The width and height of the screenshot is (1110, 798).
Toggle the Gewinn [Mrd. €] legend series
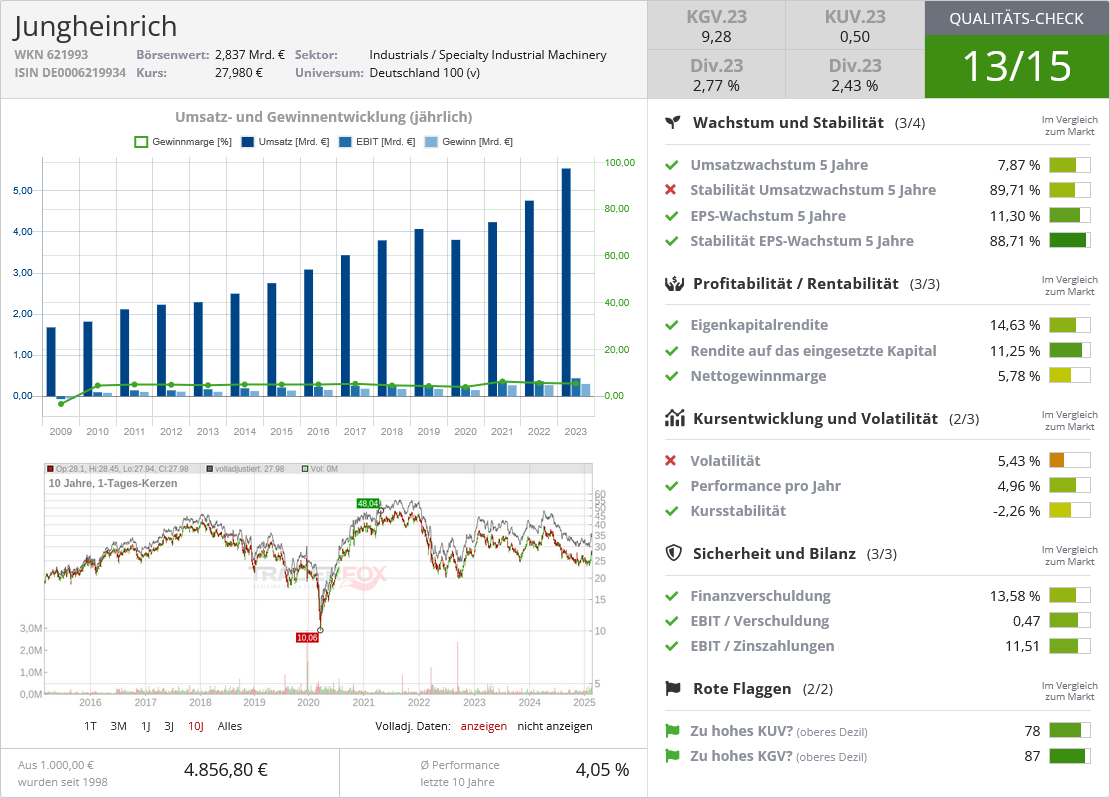point(468,142)
